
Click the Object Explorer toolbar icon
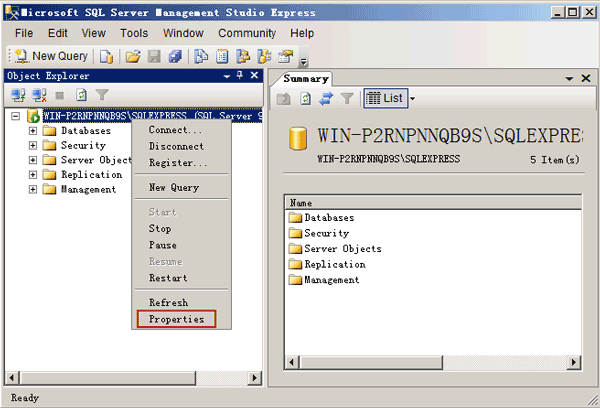tap(243, 57)
